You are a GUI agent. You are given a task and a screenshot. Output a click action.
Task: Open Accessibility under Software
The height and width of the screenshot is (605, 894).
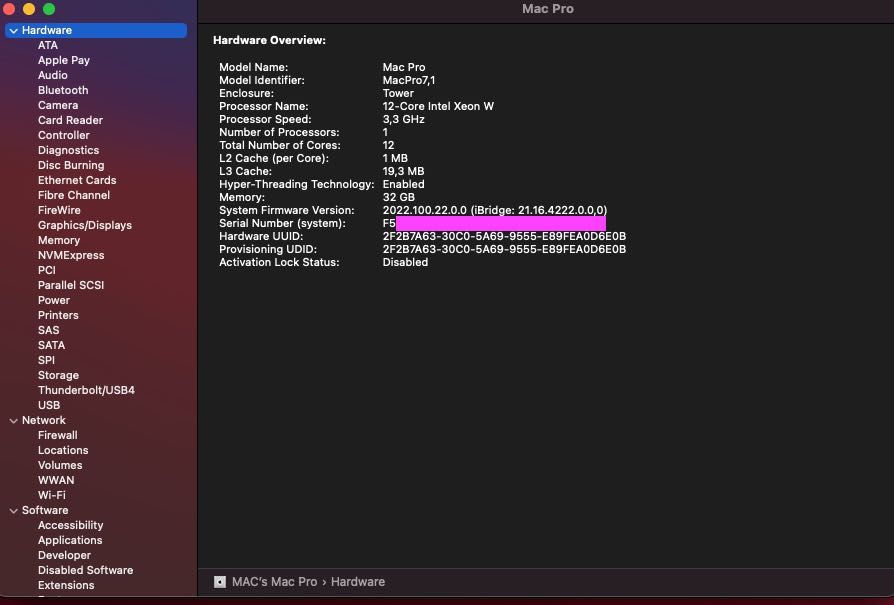[71, 526]
